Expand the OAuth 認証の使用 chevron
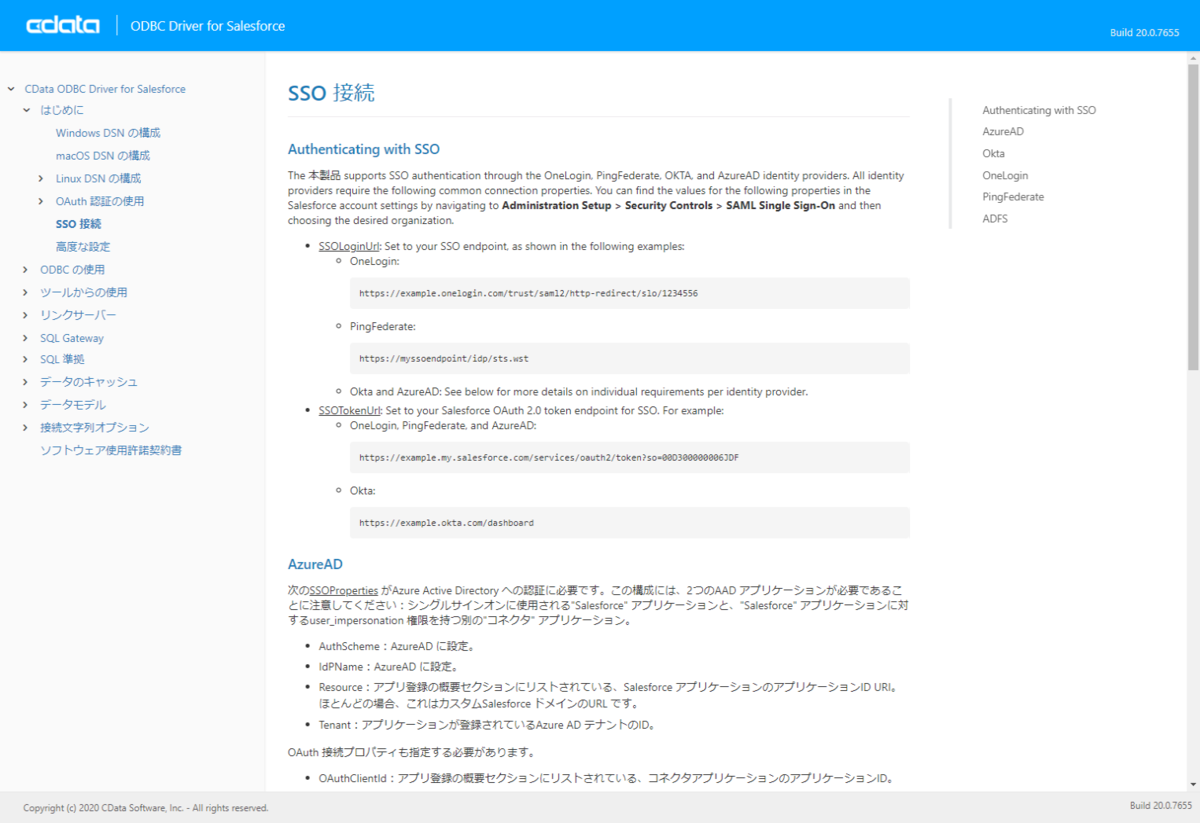This screenshot has height=823, width=1200. coord(42,201)
